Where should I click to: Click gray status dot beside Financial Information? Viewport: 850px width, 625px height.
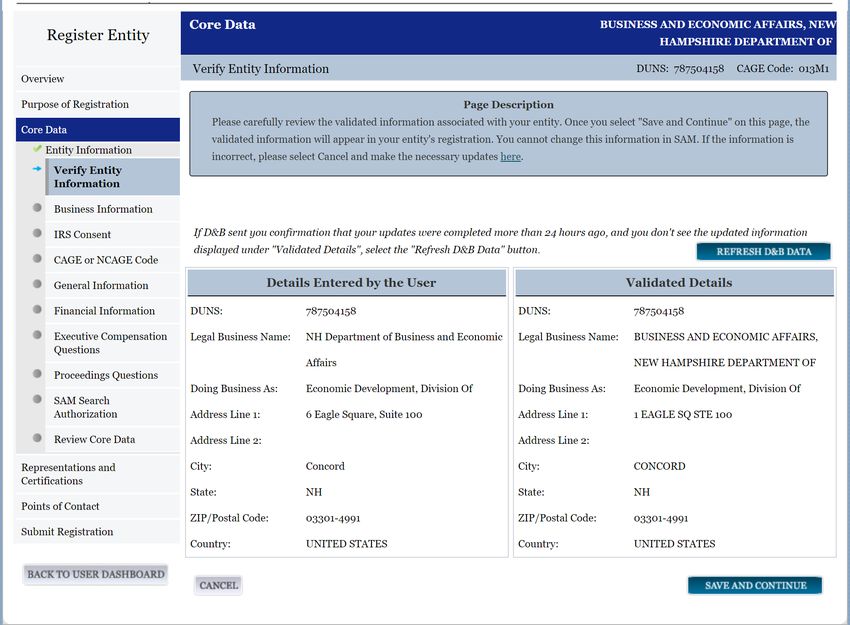click(37, 310)
